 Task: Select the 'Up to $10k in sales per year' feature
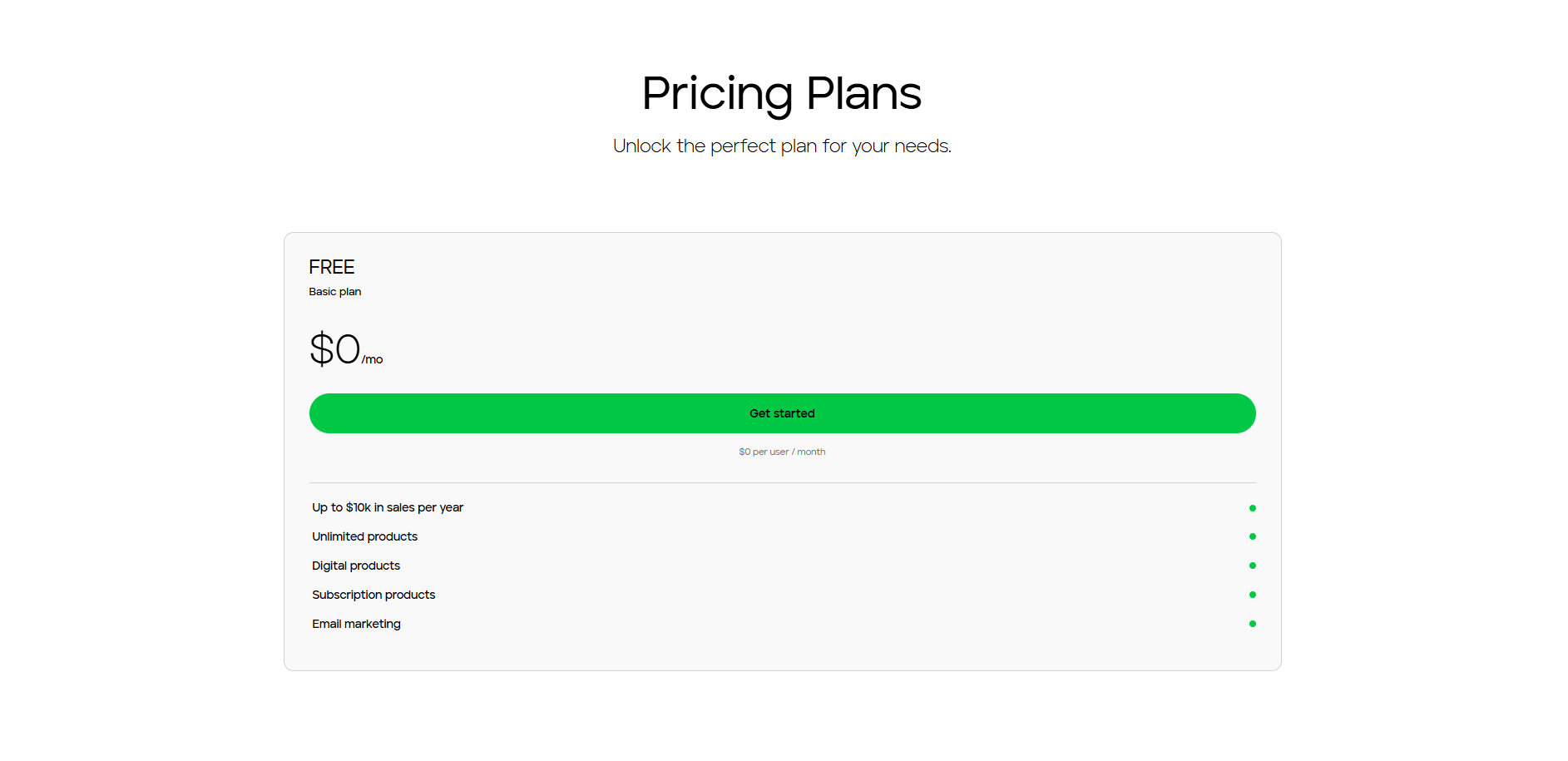tap(388, 507)
